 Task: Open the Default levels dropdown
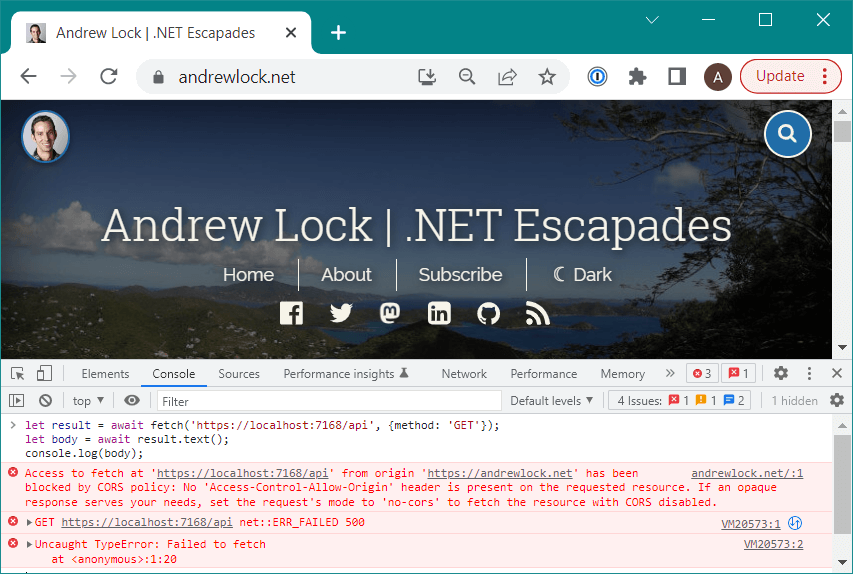click(x=552, y=401)
